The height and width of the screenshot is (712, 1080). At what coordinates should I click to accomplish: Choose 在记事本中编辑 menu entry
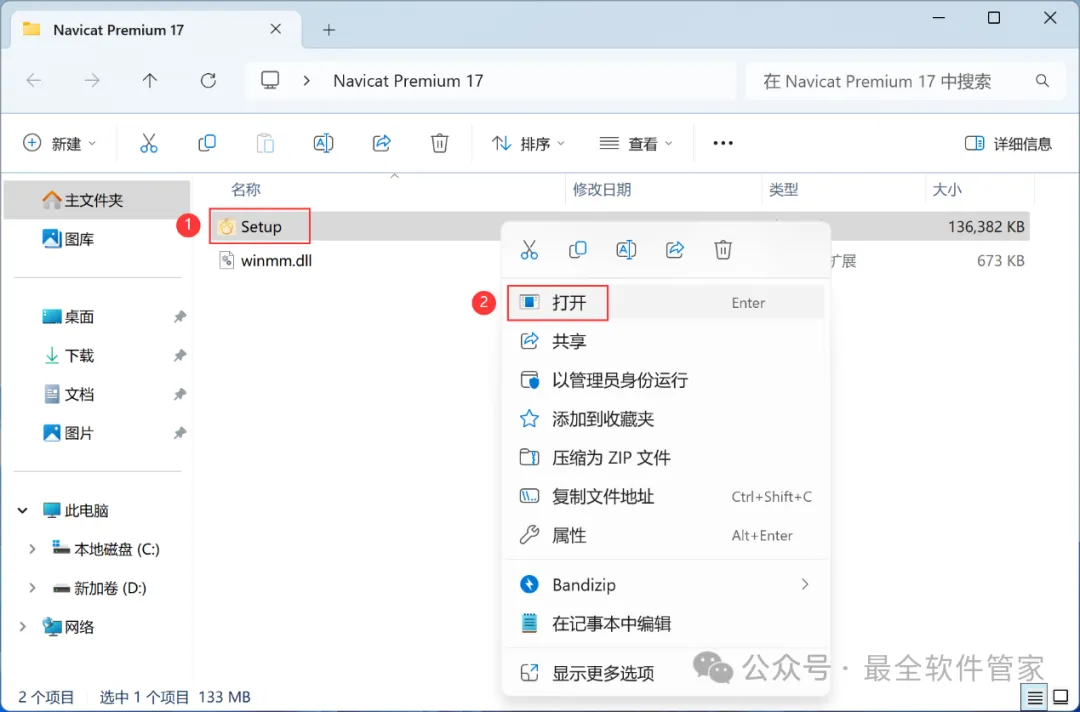click(665, 623)
